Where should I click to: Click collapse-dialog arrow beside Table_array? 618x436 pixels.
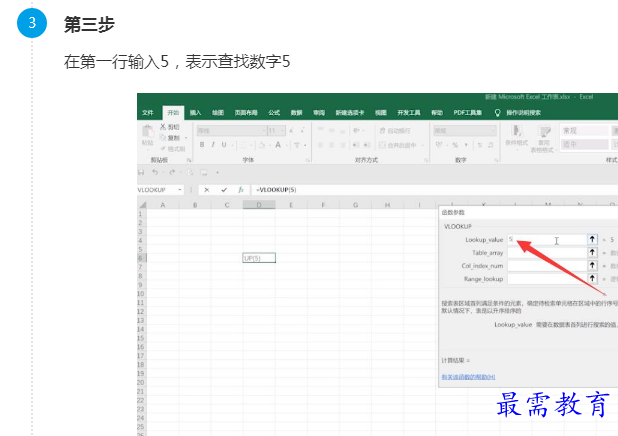click(592, 253)
